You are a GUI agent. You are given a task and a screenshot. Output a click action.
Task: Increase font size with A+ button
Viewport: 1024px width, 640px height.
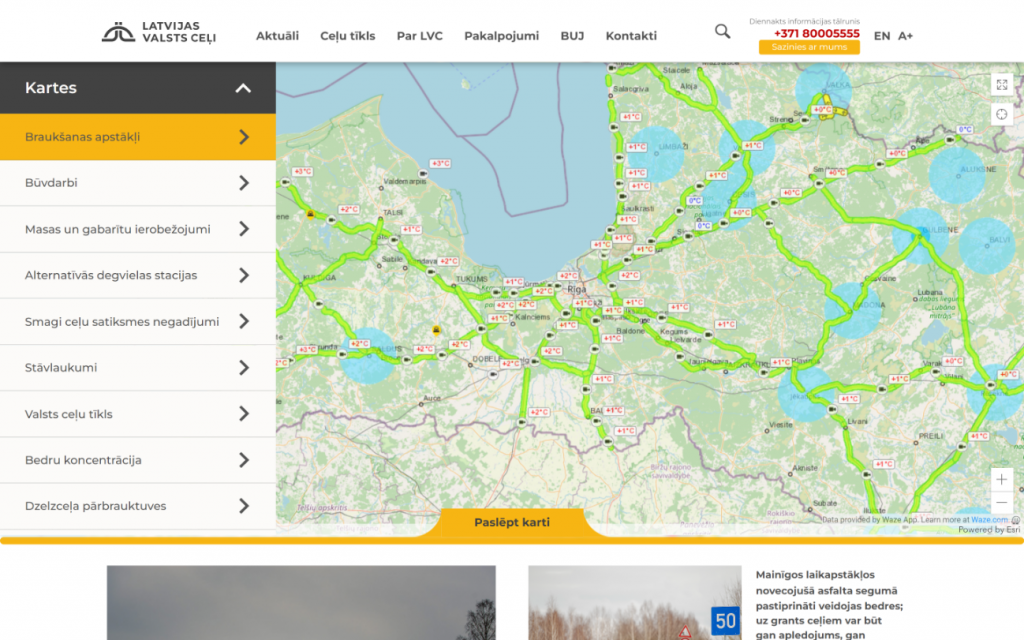tap(905, 36)
